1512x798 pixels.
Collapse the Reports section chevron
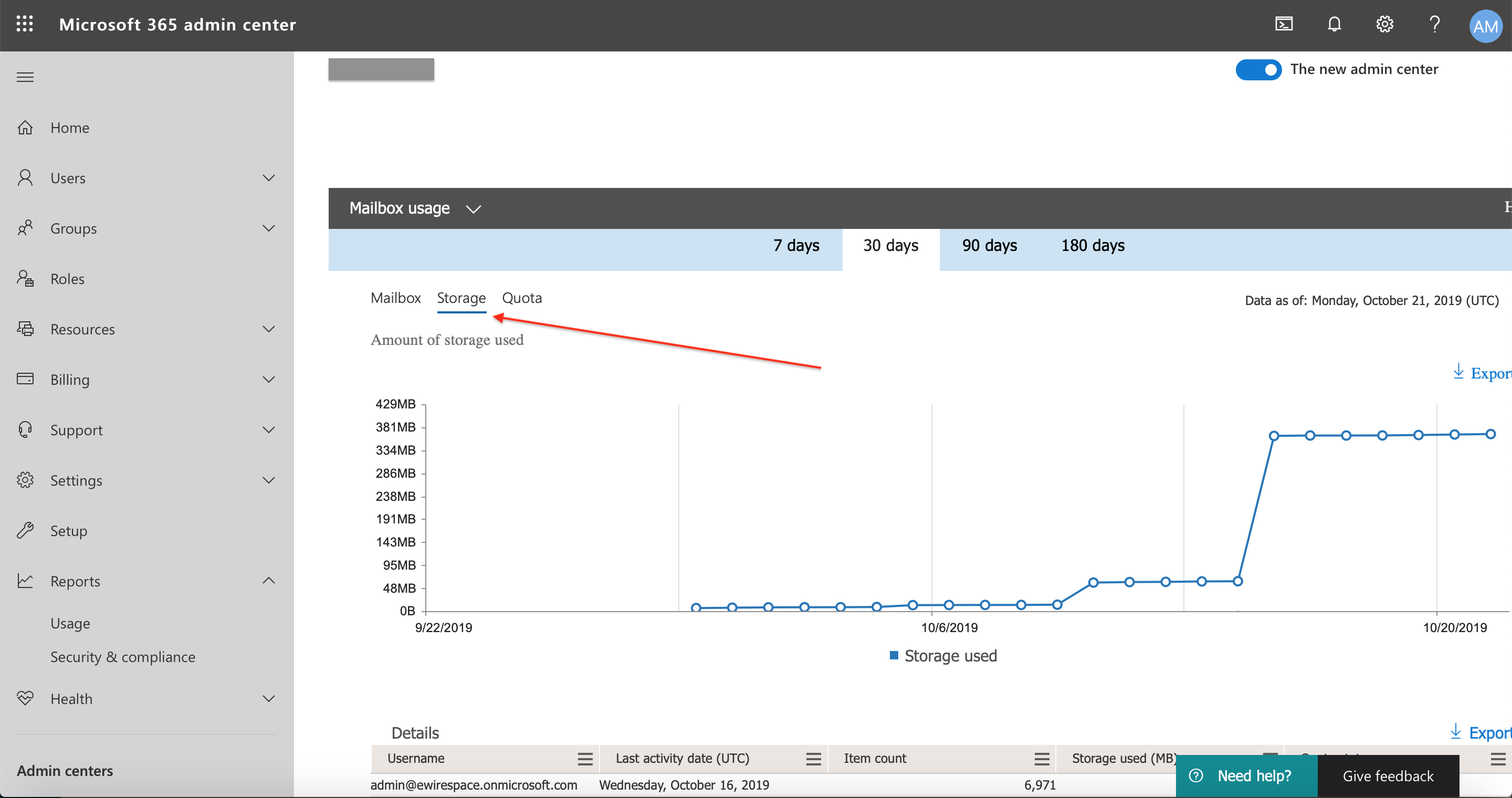pyautogui.click(x=269, y=581)
